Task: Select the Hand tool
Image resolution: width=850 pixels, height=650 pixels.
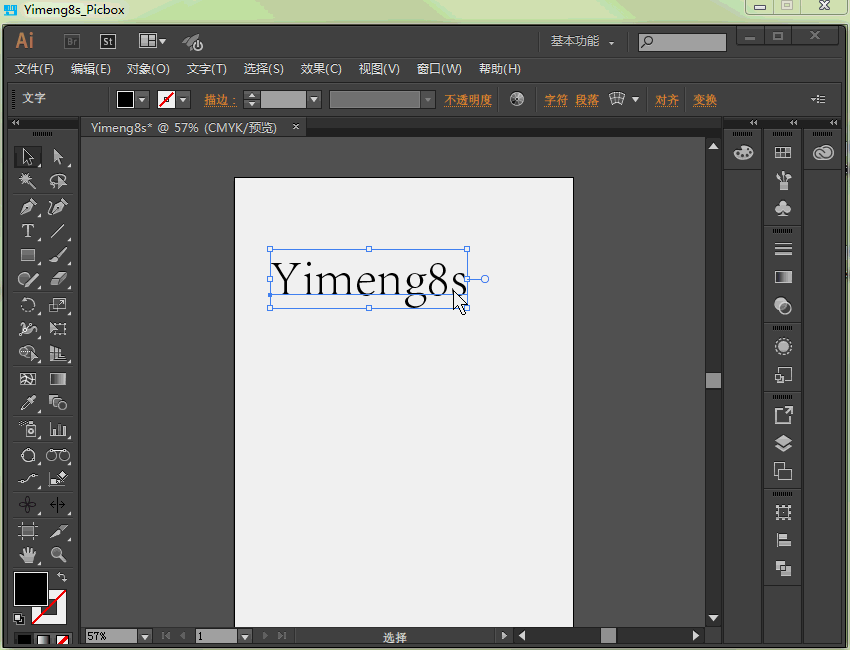Action: pyautogui.click(x=28, y=554)
